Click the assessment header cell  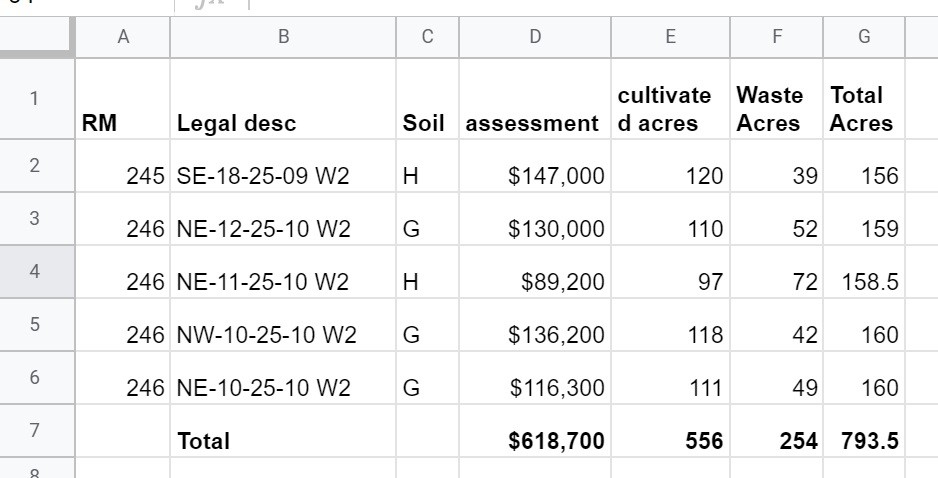click(x=535, y=99)
